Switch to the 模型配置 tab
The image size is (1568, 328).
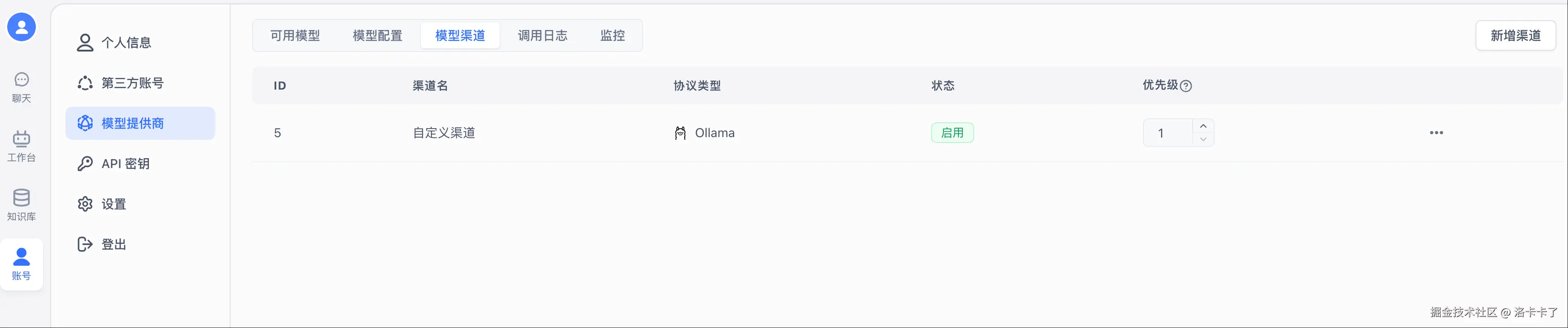pyautogui.click(x=377, y=36)
